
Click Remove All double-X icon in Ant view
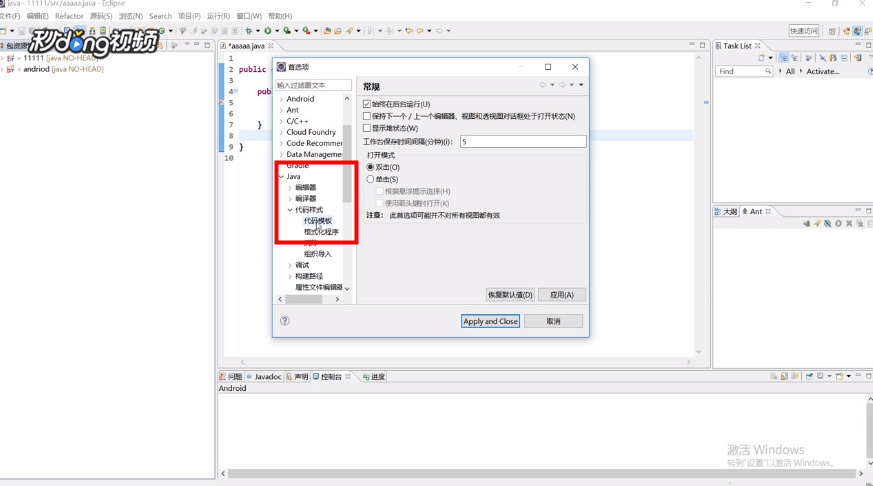[x=860, y=223]
